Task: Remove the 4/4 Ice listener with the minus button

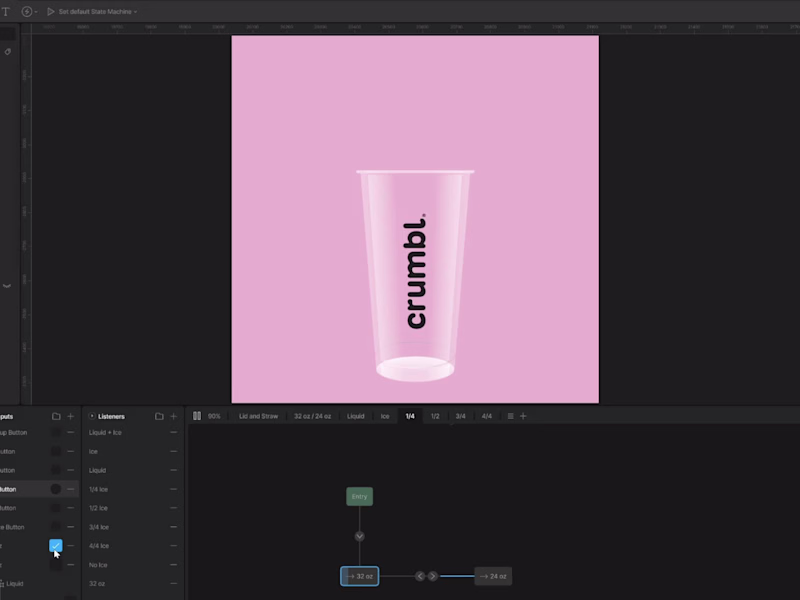Action: point(172,546)
